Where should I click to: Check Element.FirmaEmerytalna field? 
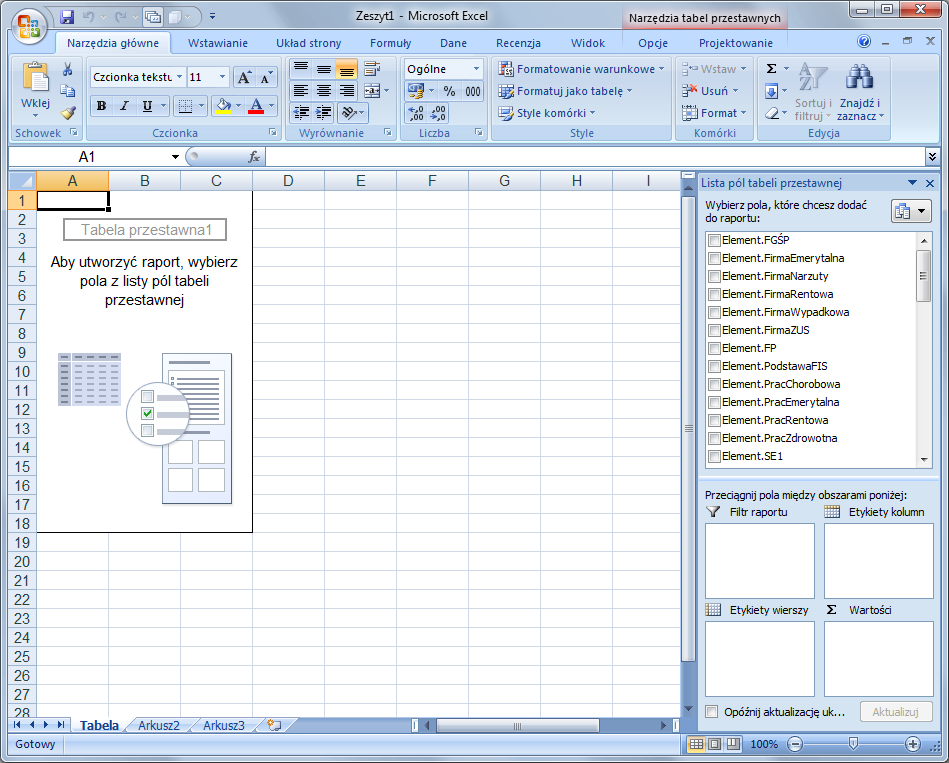(x=714, y=258)
